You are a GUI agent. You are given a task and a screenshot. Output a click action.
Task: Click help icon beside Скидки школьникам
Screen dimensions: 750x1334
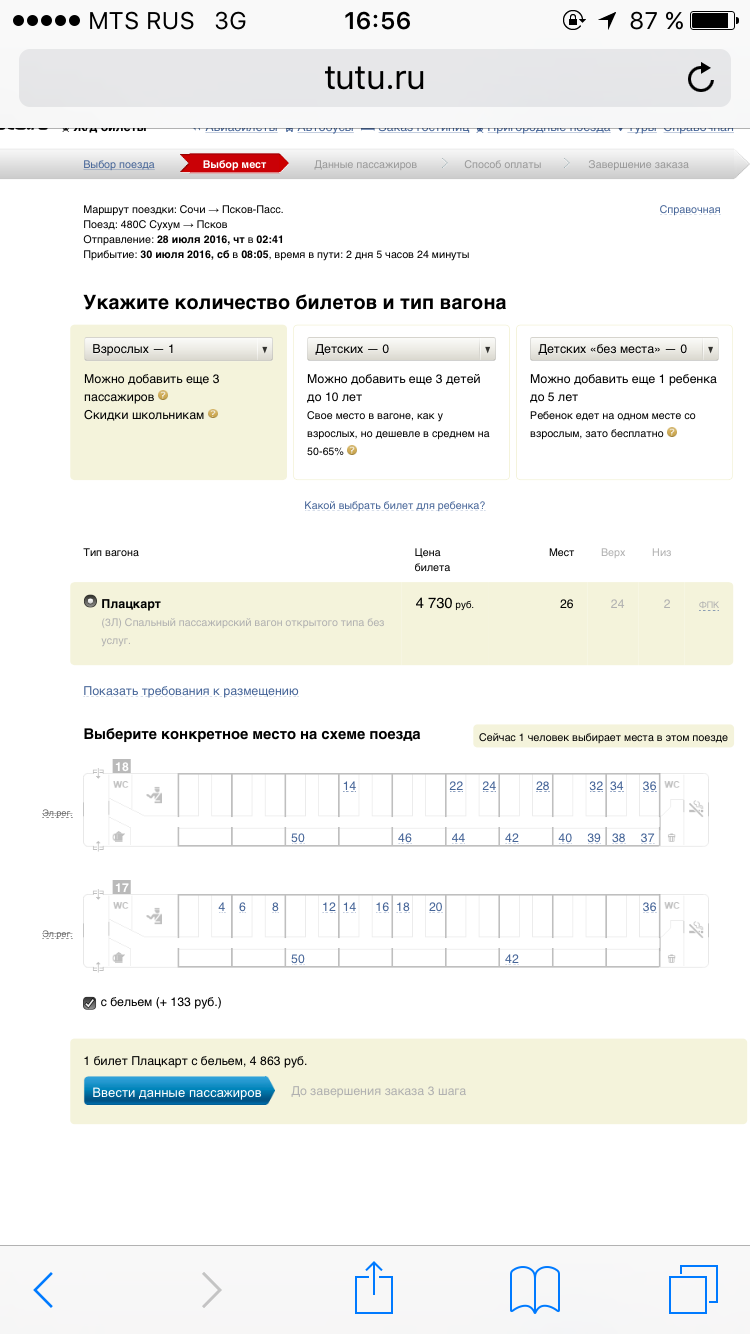(x=213, y=414)
